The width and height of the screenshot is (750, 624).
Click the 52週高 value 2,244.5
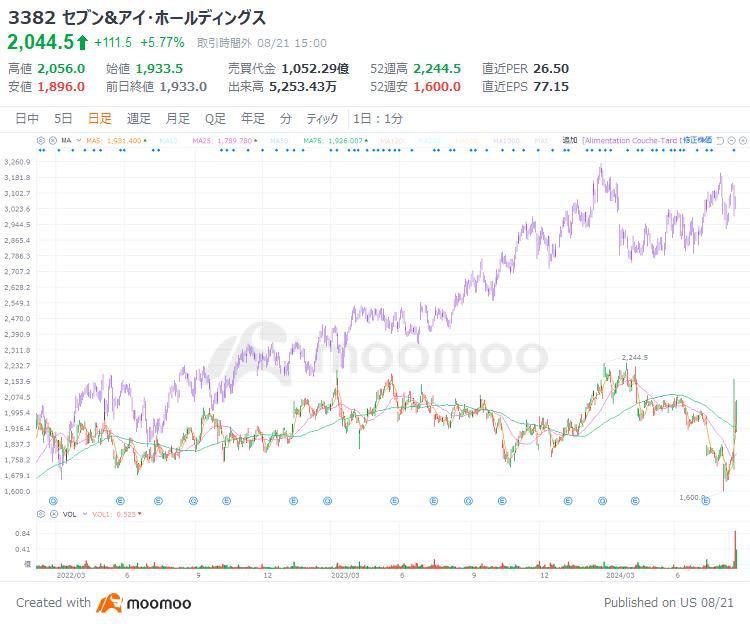[437, 68]
